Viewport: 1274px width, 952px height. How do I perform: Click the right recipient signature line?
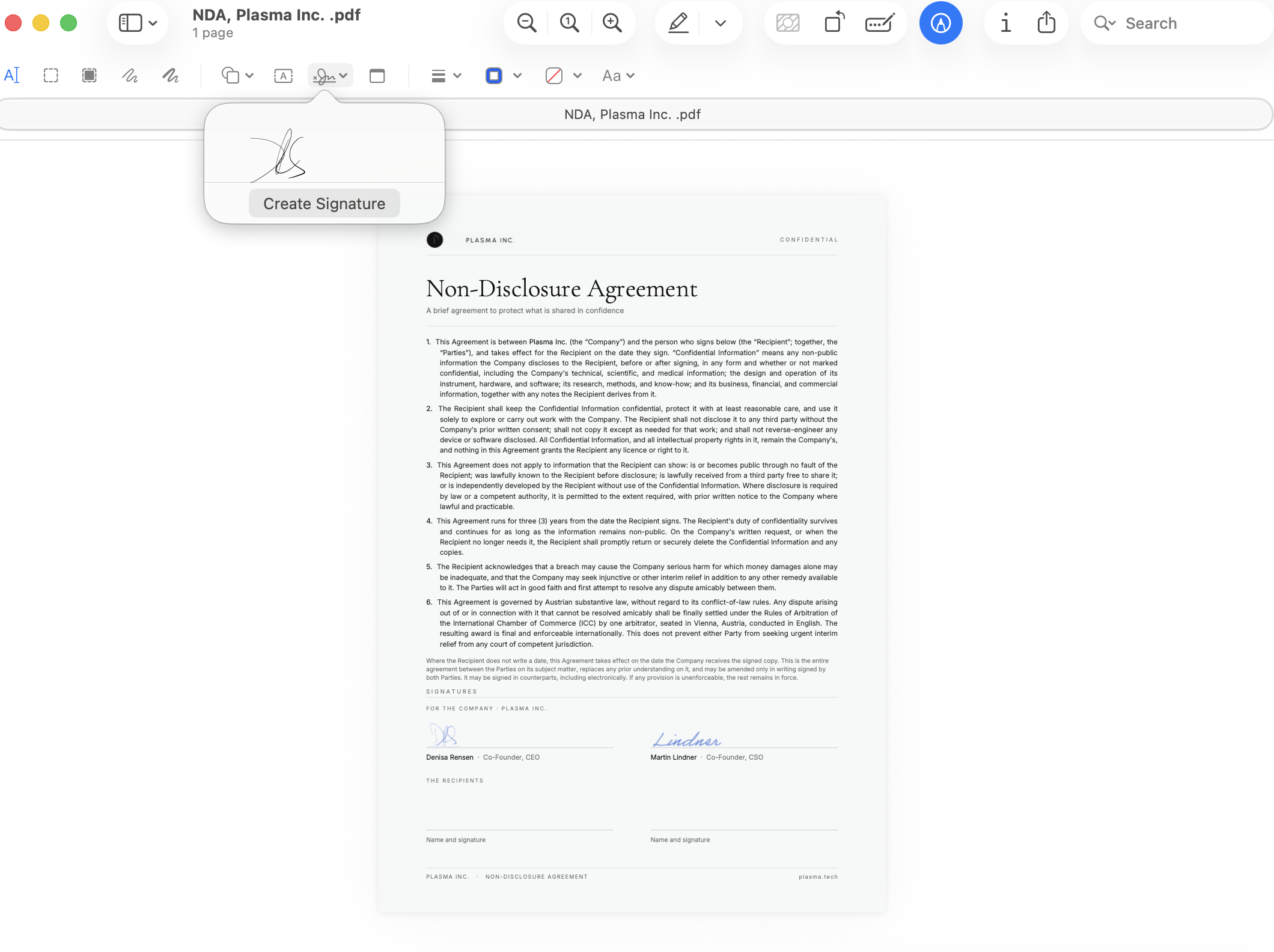coord(744,829)
